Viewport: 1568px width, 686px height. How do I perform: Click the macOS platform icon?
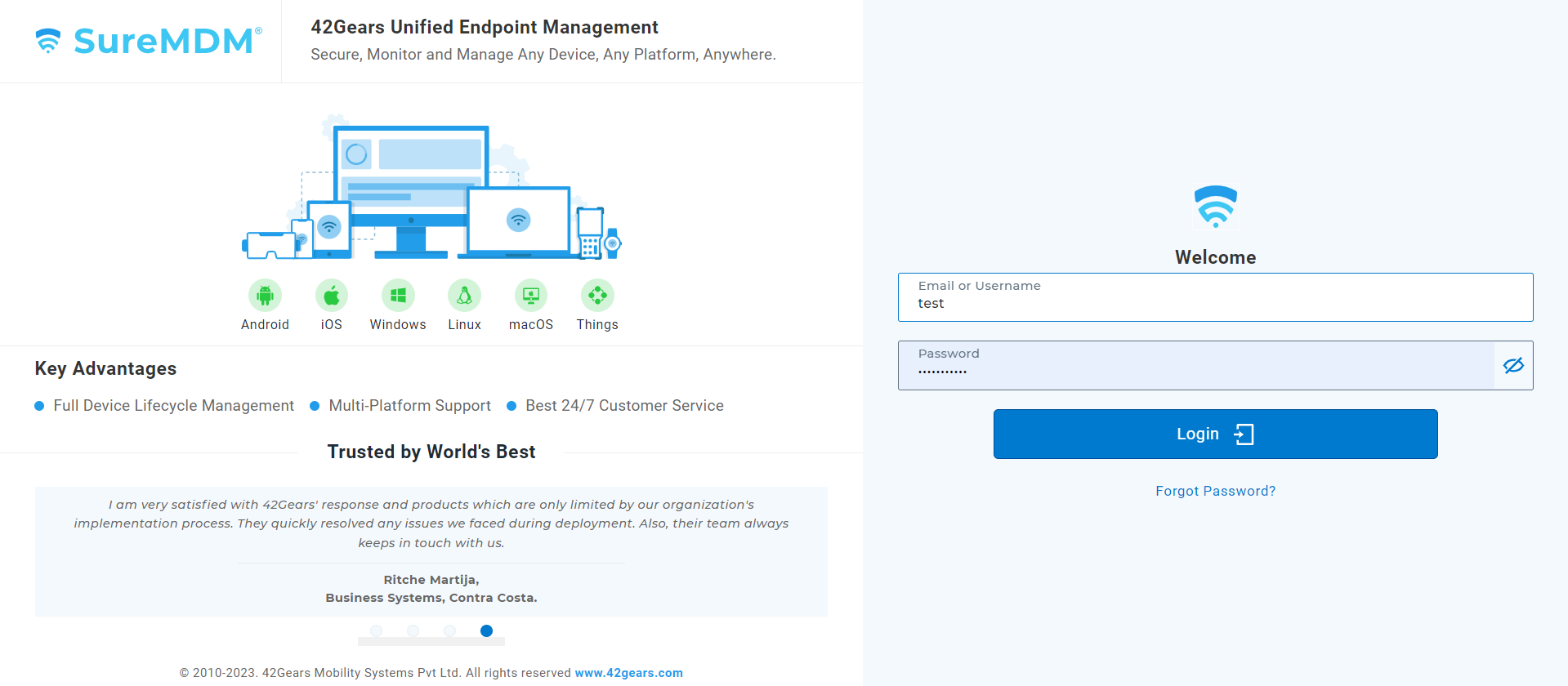coord(531,296)
